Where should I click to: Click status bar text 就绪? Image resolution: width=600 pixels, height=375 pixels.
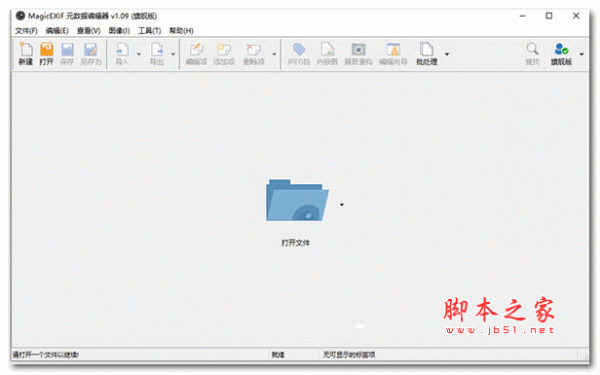tap(278, 355)
